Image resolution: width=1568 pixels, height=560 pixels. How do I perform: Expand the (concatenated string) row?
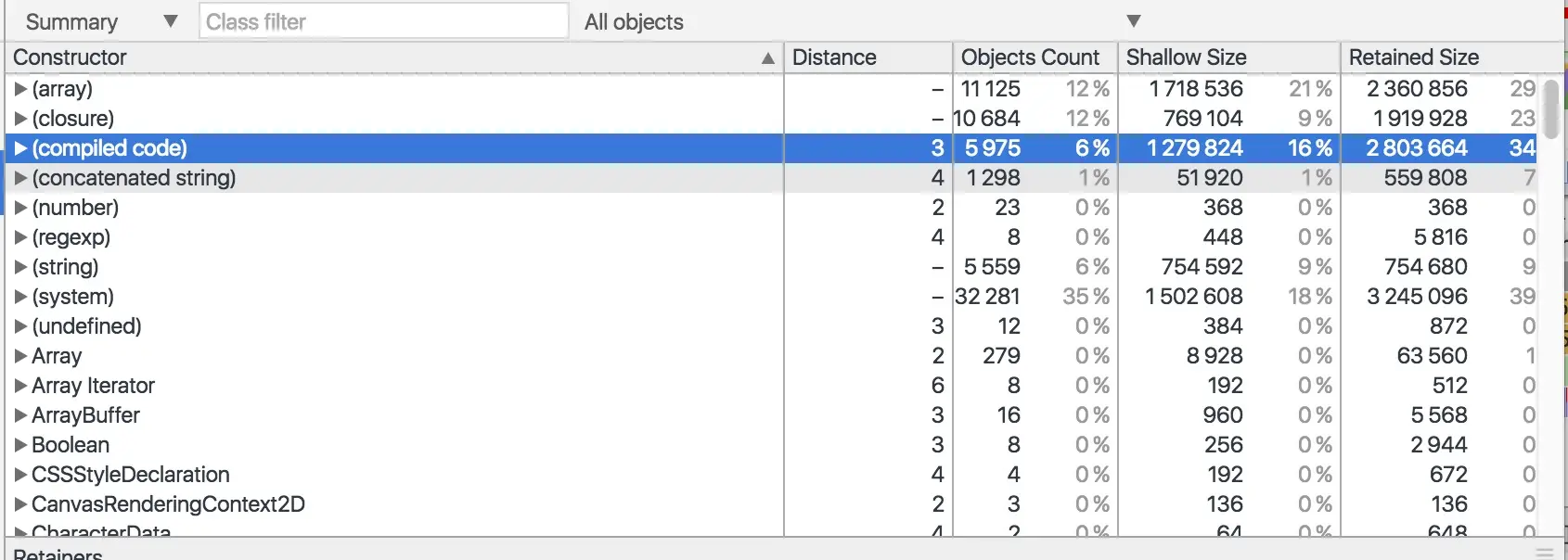[x=20, y=178]
